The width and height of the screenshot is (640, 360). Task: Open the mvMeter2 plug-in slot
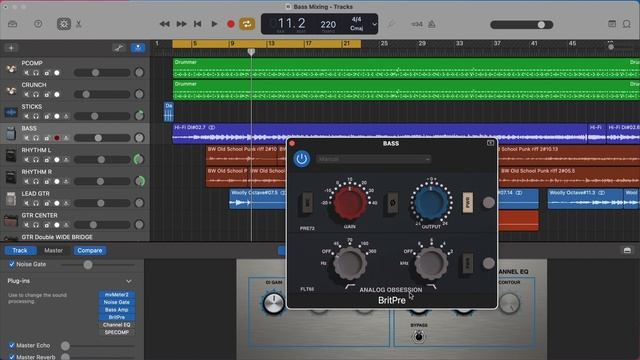click(x=117, y=295)
